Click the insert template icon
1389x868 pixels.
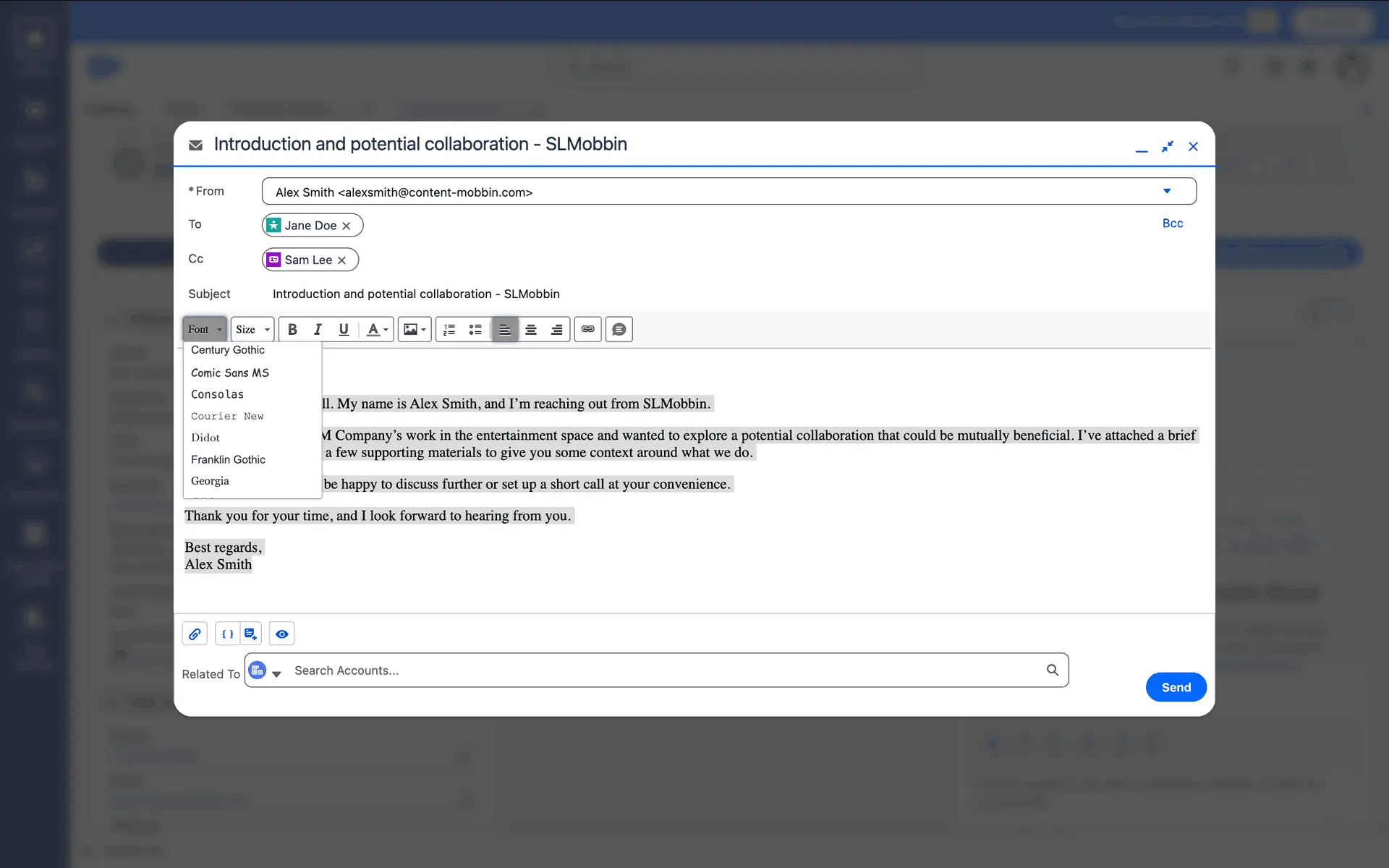pos(250,634)
